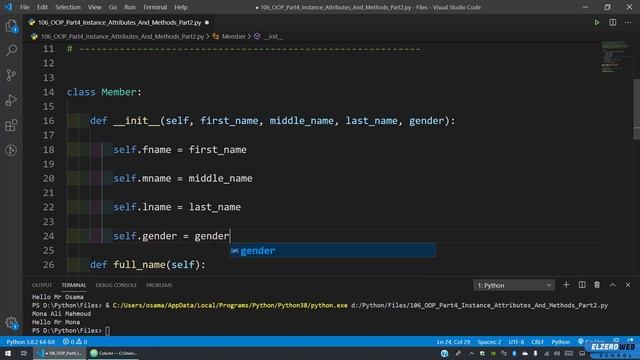
Task: Open the icon below Extensions in the activity bar
Action: [11, 150]
